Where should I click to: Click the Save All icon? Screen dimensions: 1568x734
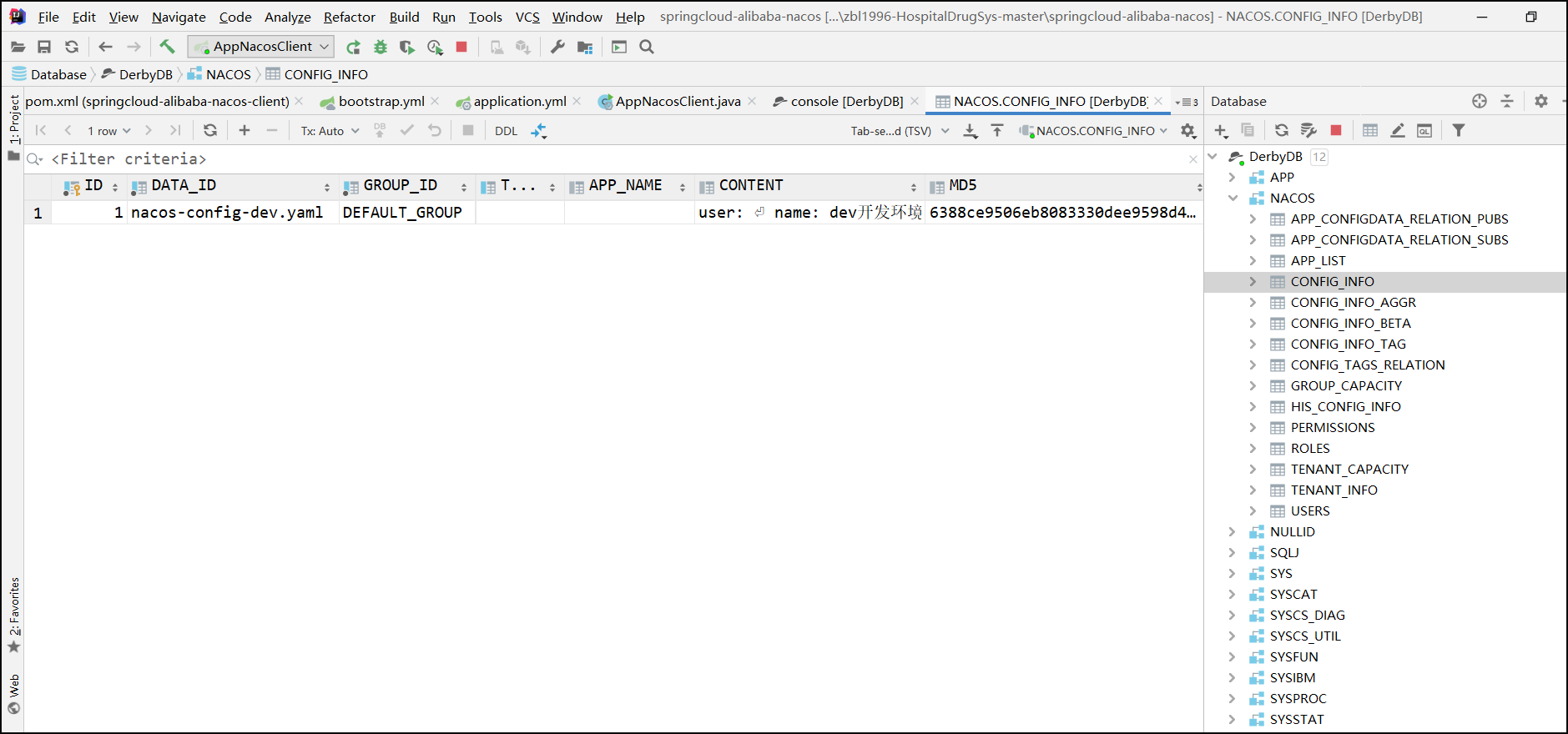44,47
